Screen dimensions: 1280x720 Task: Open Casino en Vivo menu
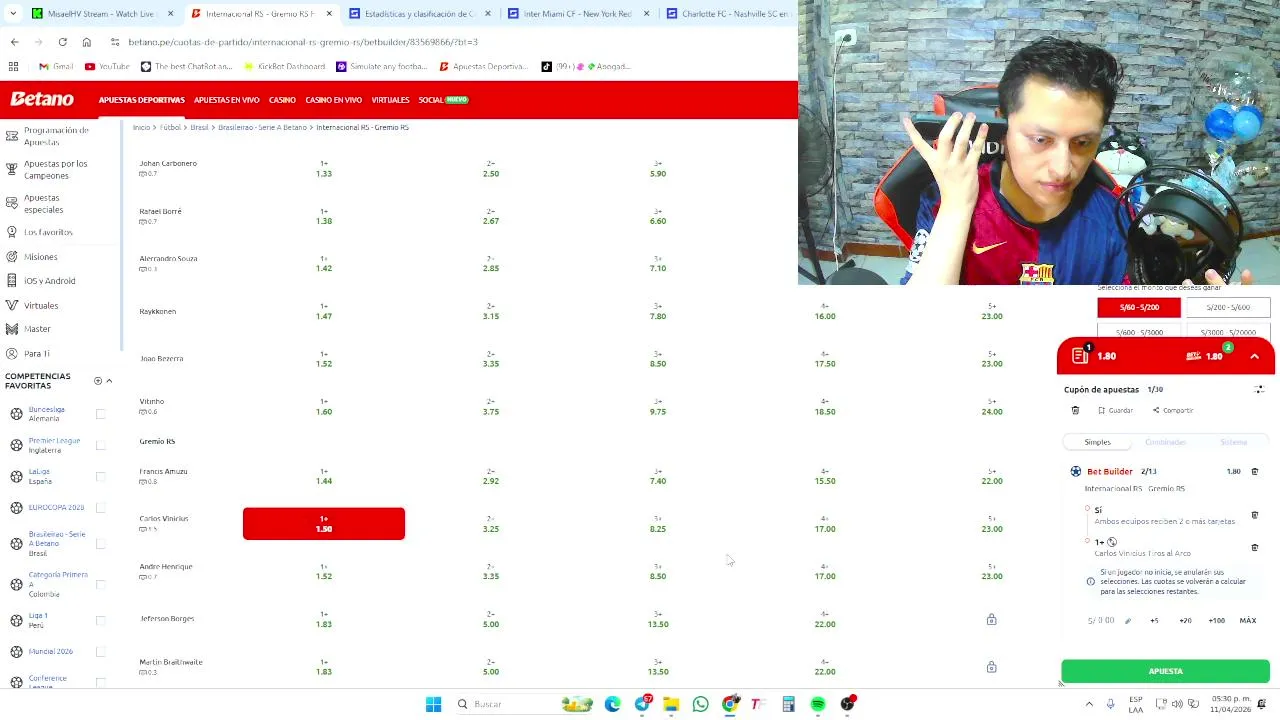click(x=333, y=100)
